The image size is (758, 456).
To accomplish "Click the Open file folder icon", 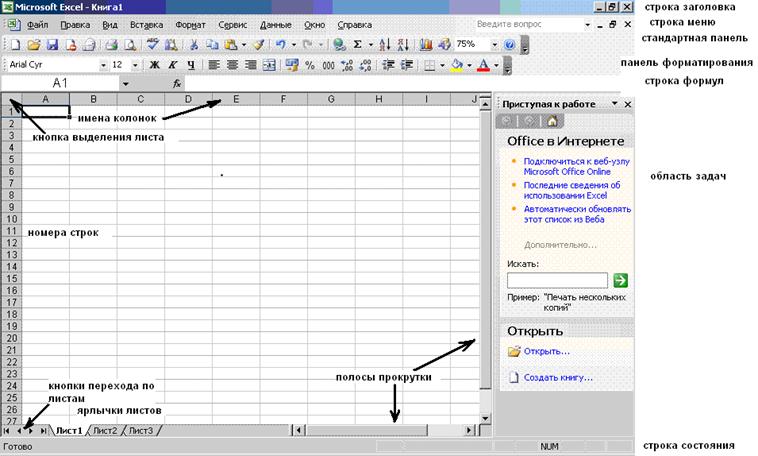I will (33, 44).
